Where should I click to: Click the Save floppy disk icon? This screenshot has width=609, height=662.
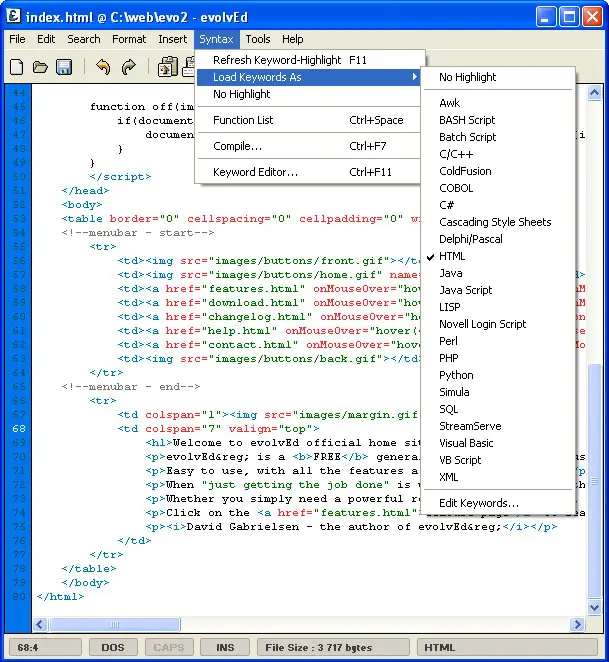coord(64,67)
